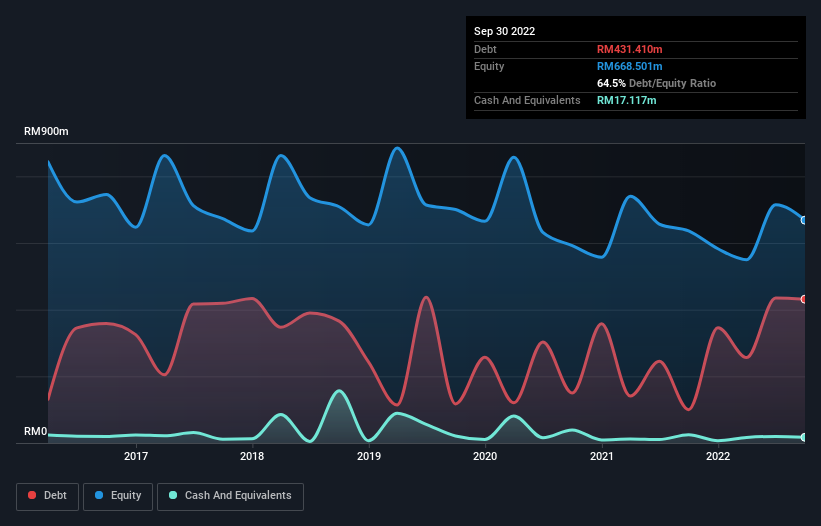Screen dimensions: 821x526
Task: Click the RM900m y-axis label
Action: click(x=46, y=131)
